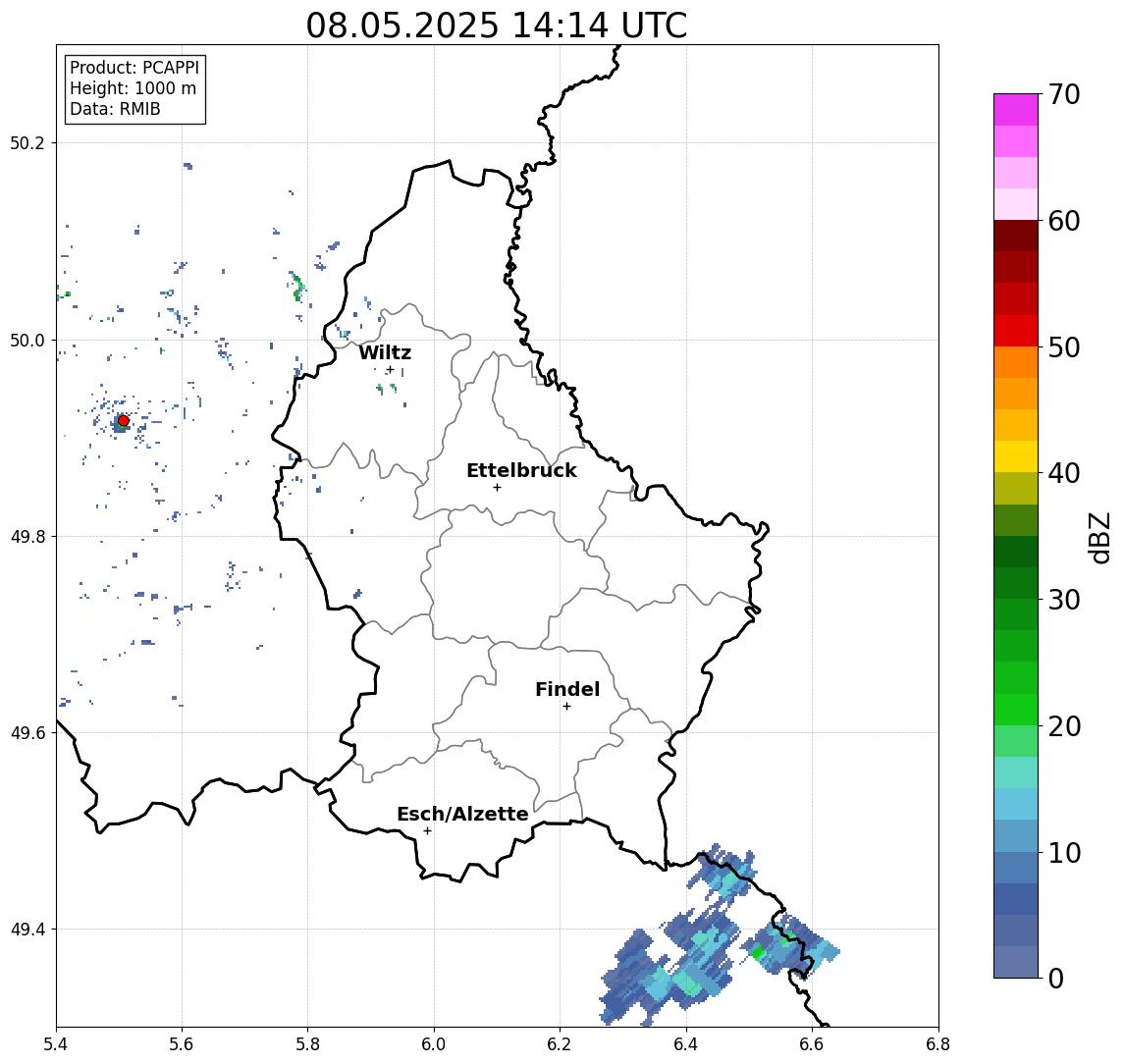
Task: Select the Findel label
Action: [x=567, y=689]
